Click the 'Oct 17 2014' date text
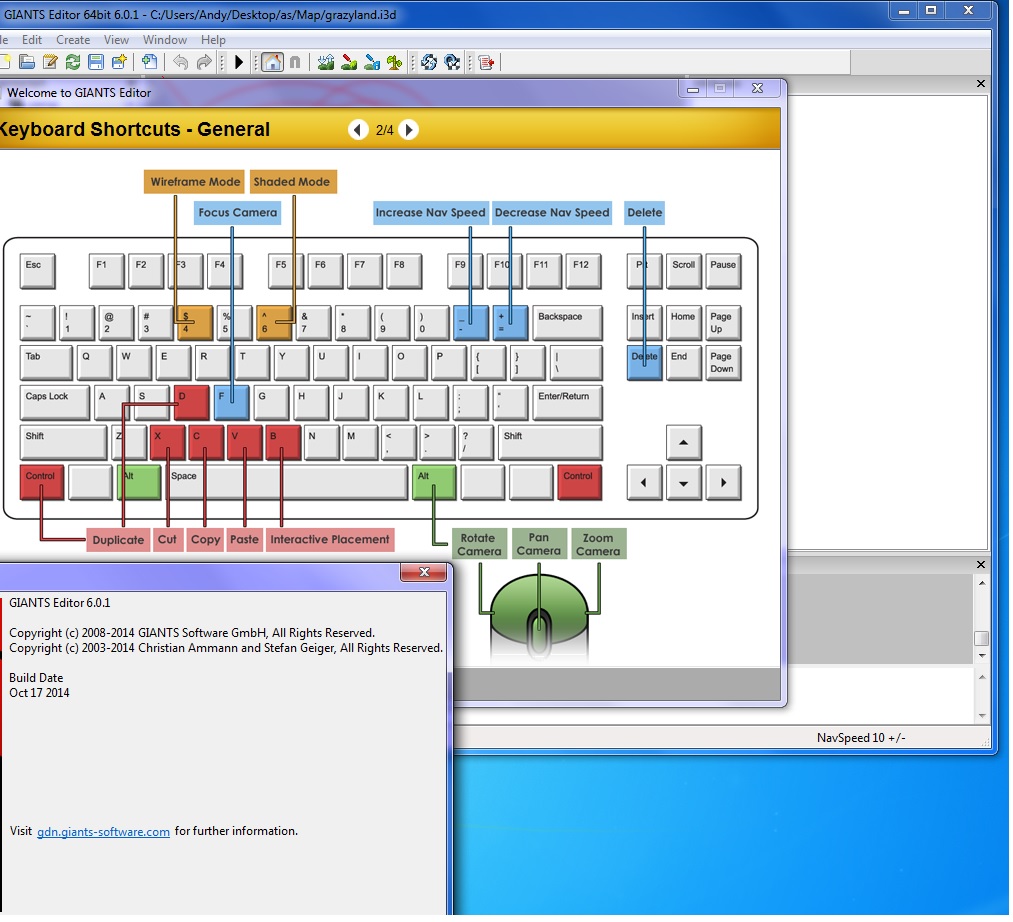Viewport: 1013px width, 922px height. tap(39, 693)
